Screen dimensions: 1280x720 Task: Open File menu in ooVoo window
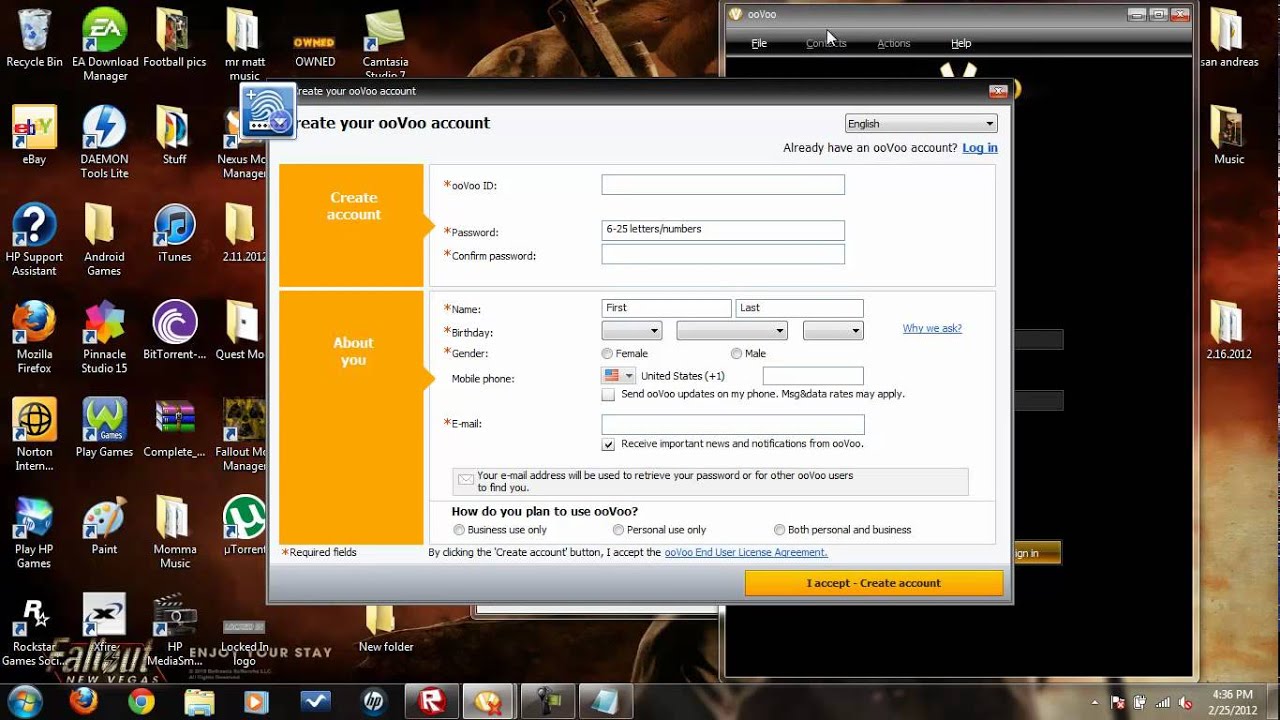click(x=759, y=44)
